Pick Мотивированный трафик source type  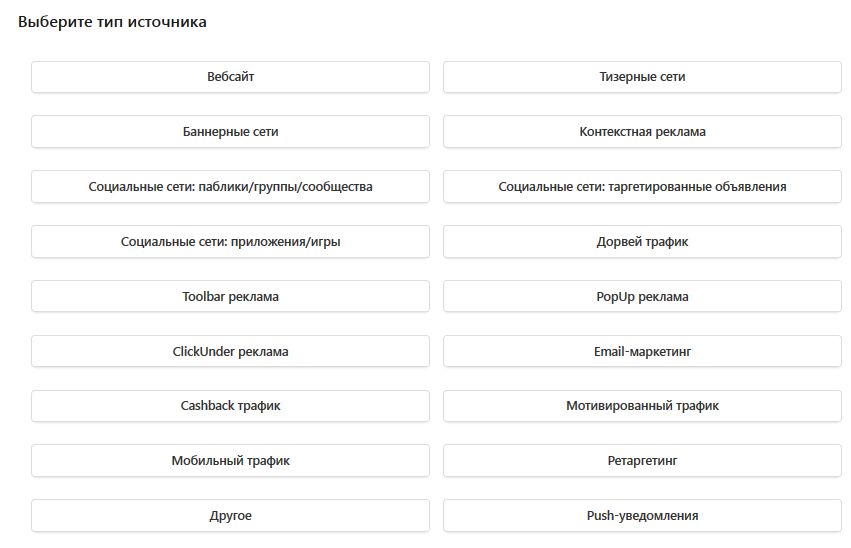coord(642,406)
